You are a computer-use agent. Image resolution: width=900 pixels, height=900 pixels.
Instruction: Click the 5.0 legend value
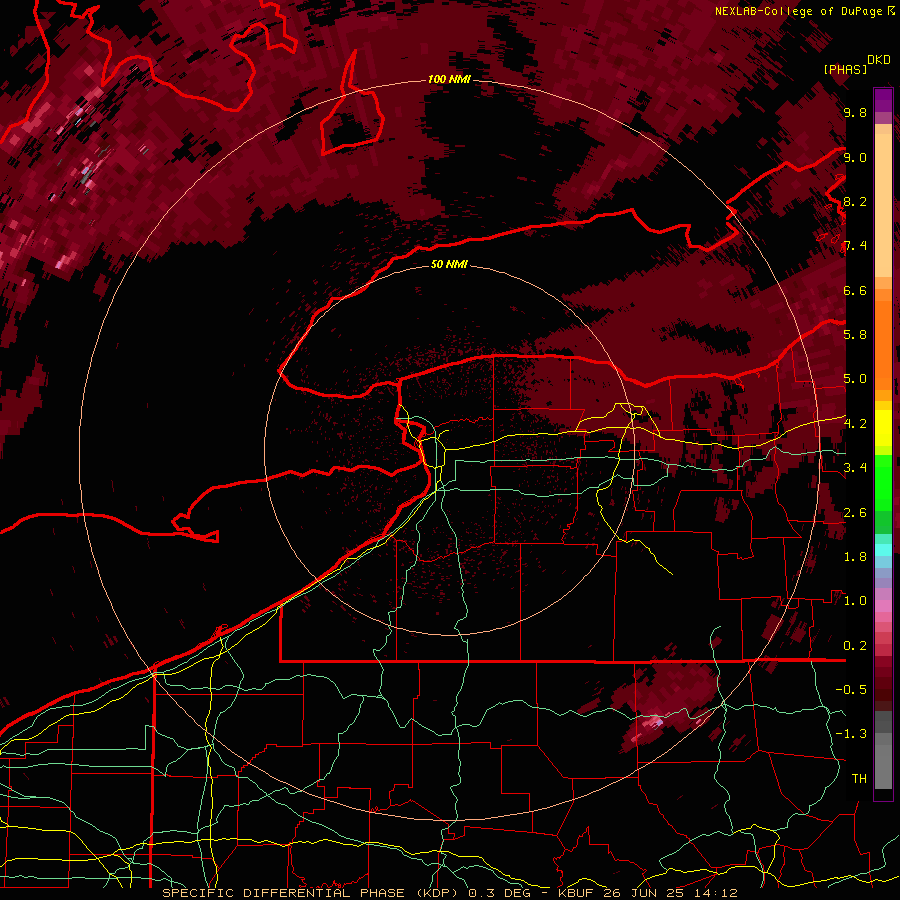point(855,379)
